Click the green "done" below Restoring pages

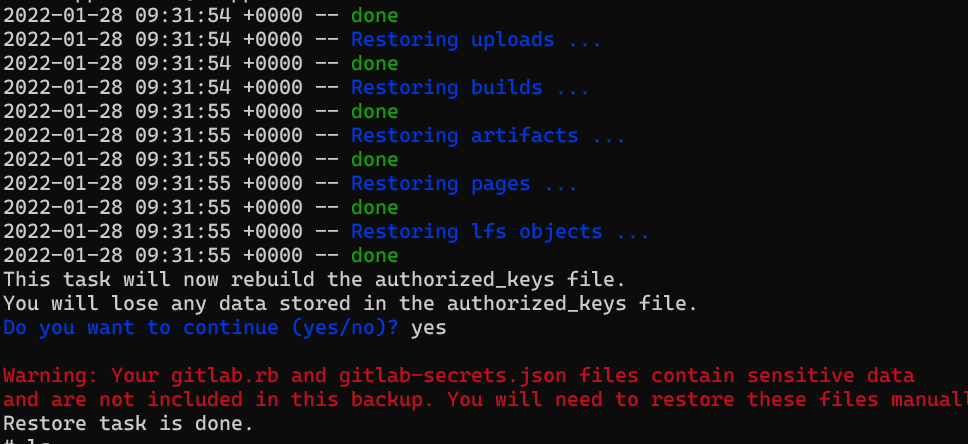374,207
